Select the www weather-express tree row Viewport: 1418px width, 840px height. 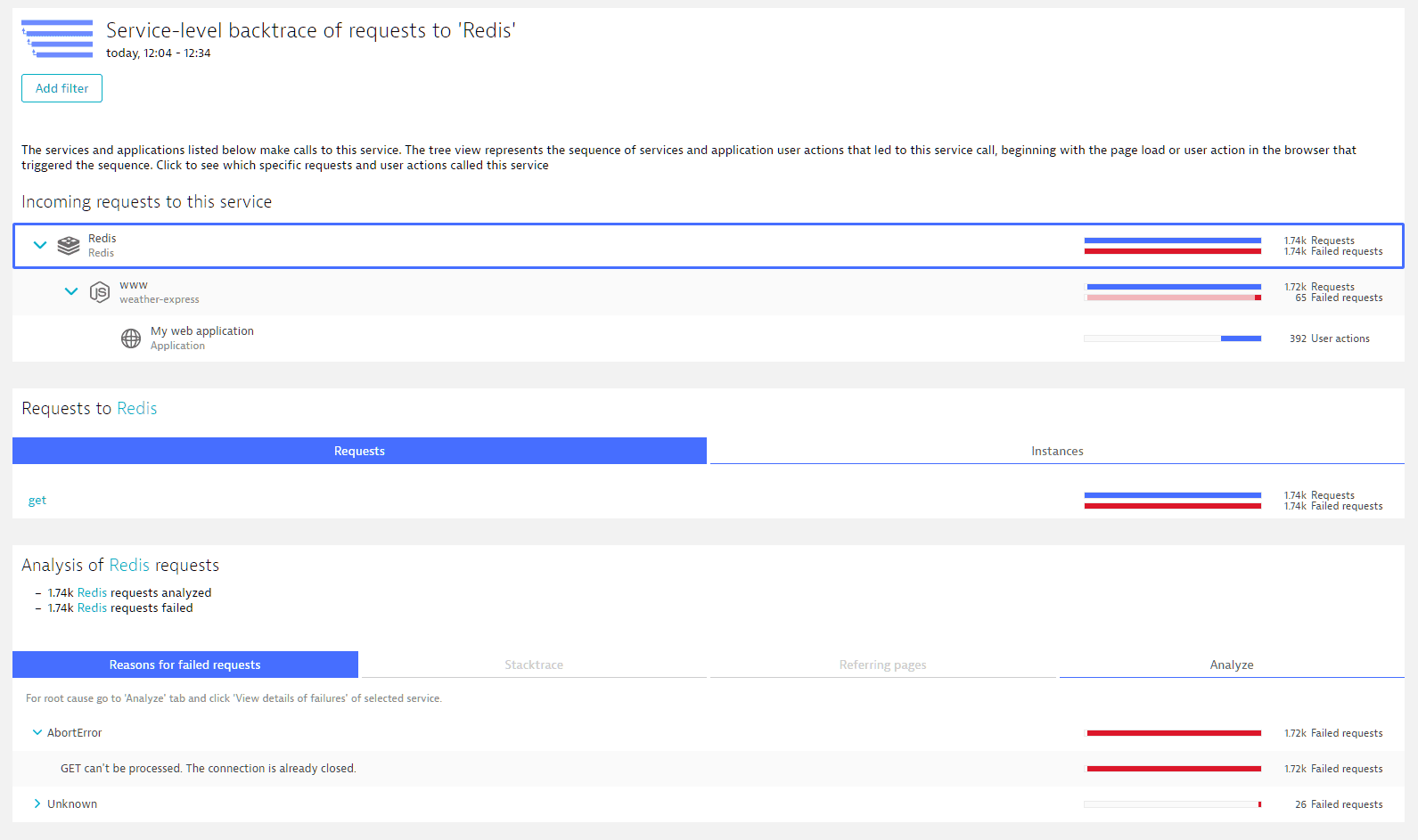click(709, 292)
